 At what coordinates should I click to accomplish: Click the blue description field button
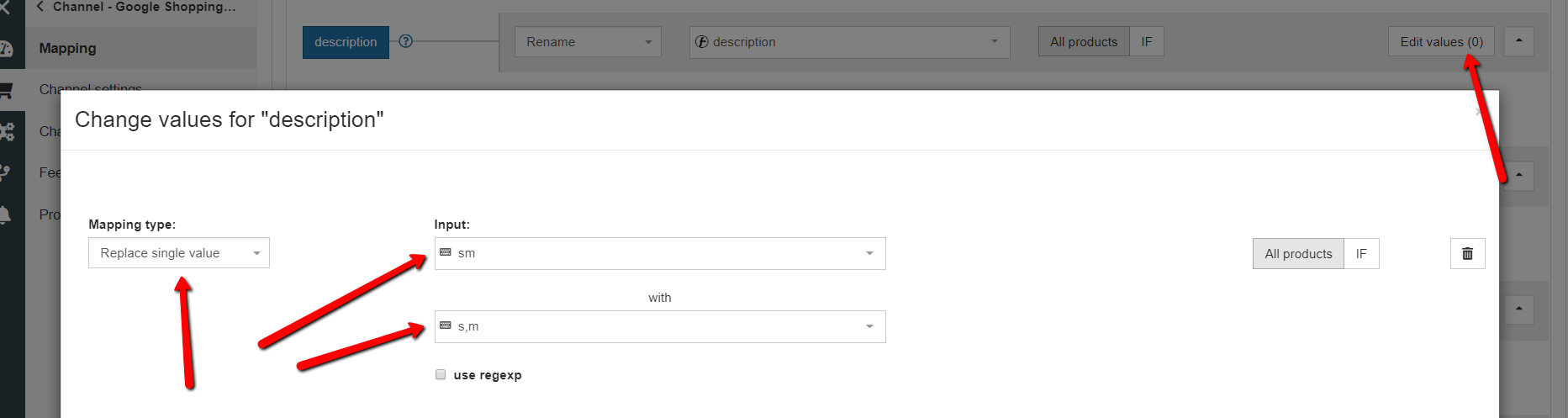346,41
